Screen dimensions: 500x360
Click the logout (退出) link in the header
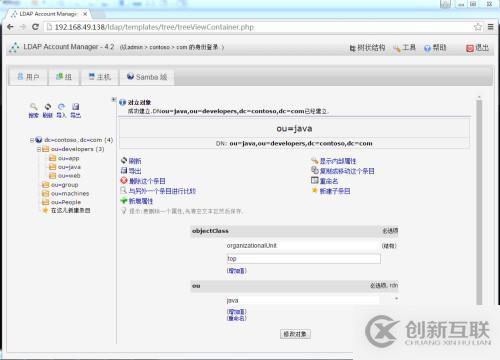point(477,48)
